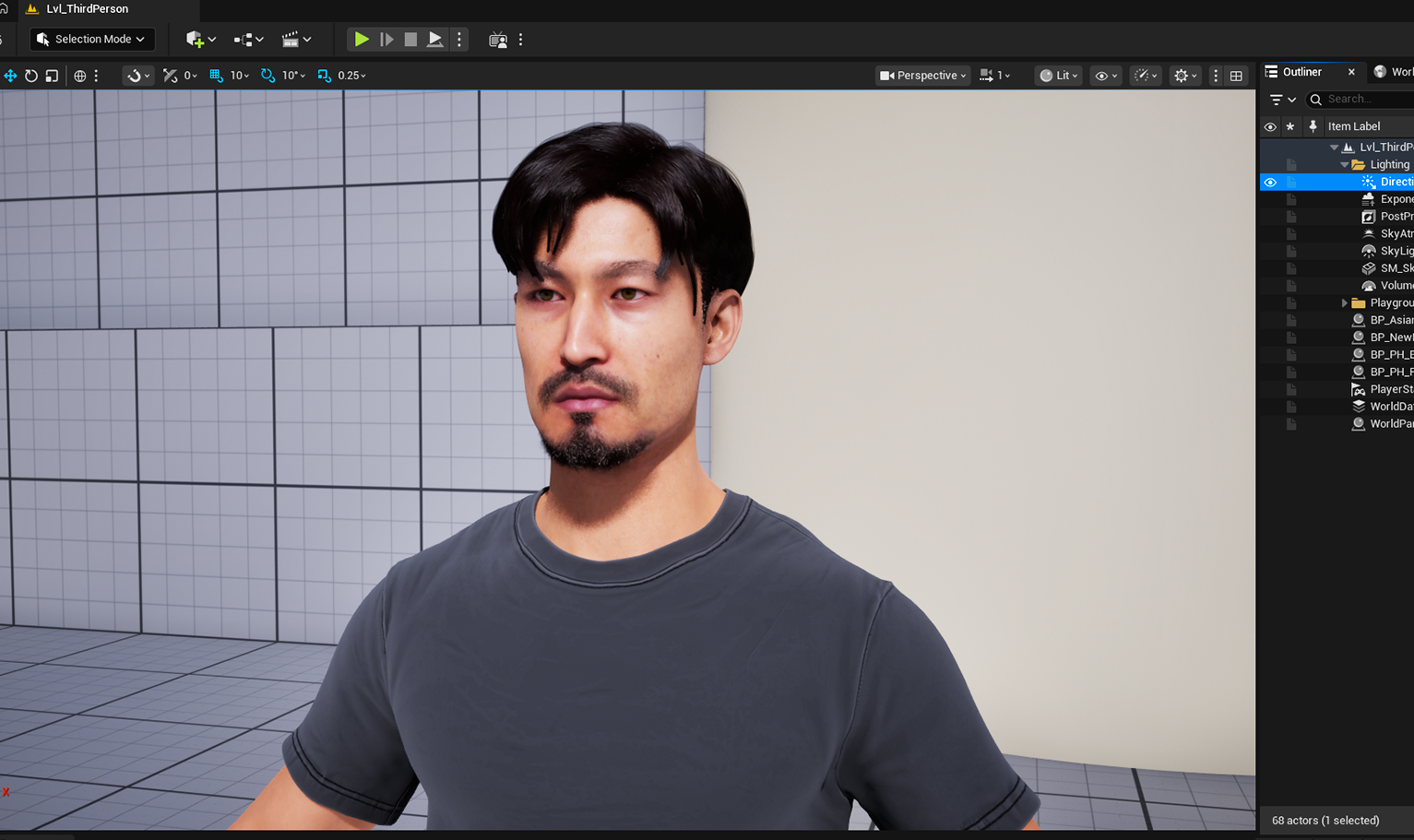This screenshot has height=840, width=1414.
Task: Toggle the Game View eye icon
Action: click(x=1102, y=76)
